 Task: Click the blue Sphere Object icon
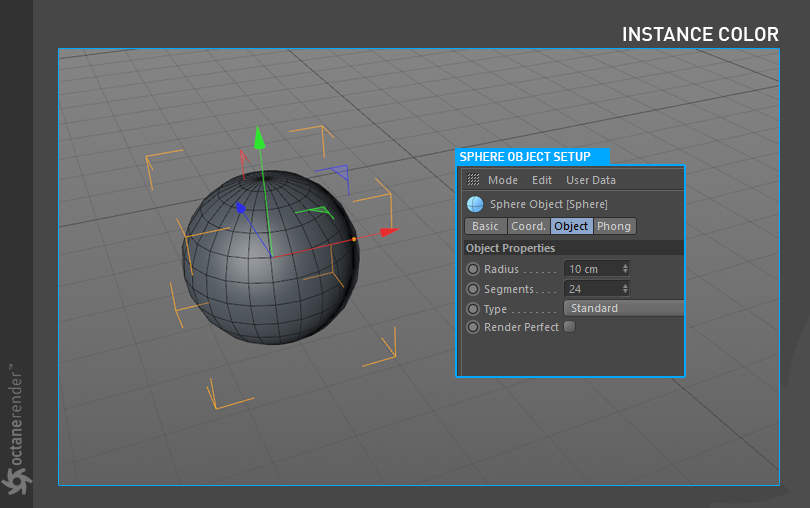click(475, 204)
